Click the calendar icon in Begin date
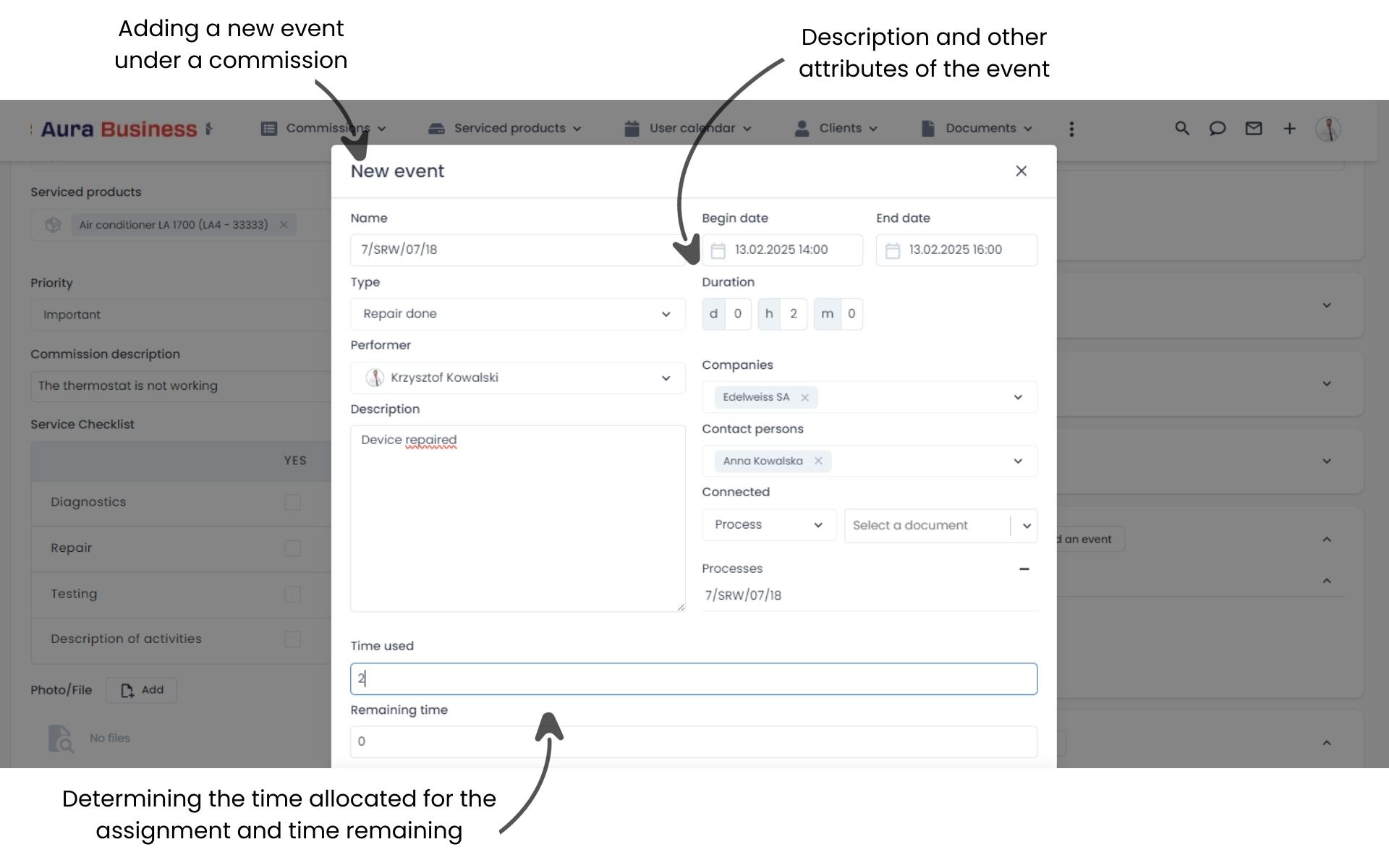This screenshot has height=868, width=1389. pyautogui.click(x=718, y=250)
